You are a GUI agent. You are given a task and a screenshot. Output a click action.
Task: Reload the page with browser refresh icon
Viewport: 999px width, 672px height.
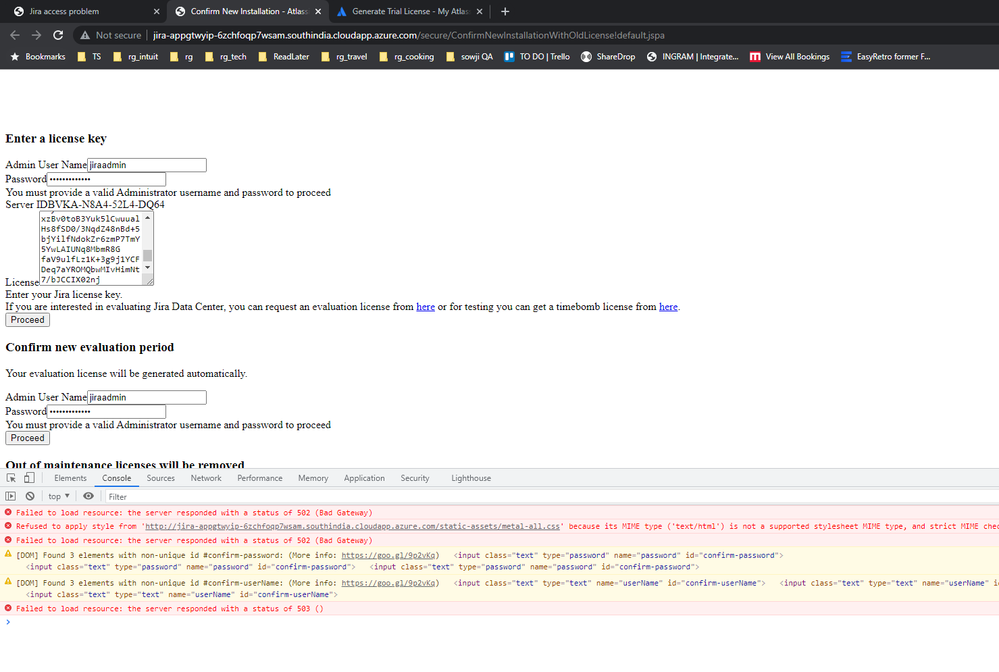(x=58, y=35)
